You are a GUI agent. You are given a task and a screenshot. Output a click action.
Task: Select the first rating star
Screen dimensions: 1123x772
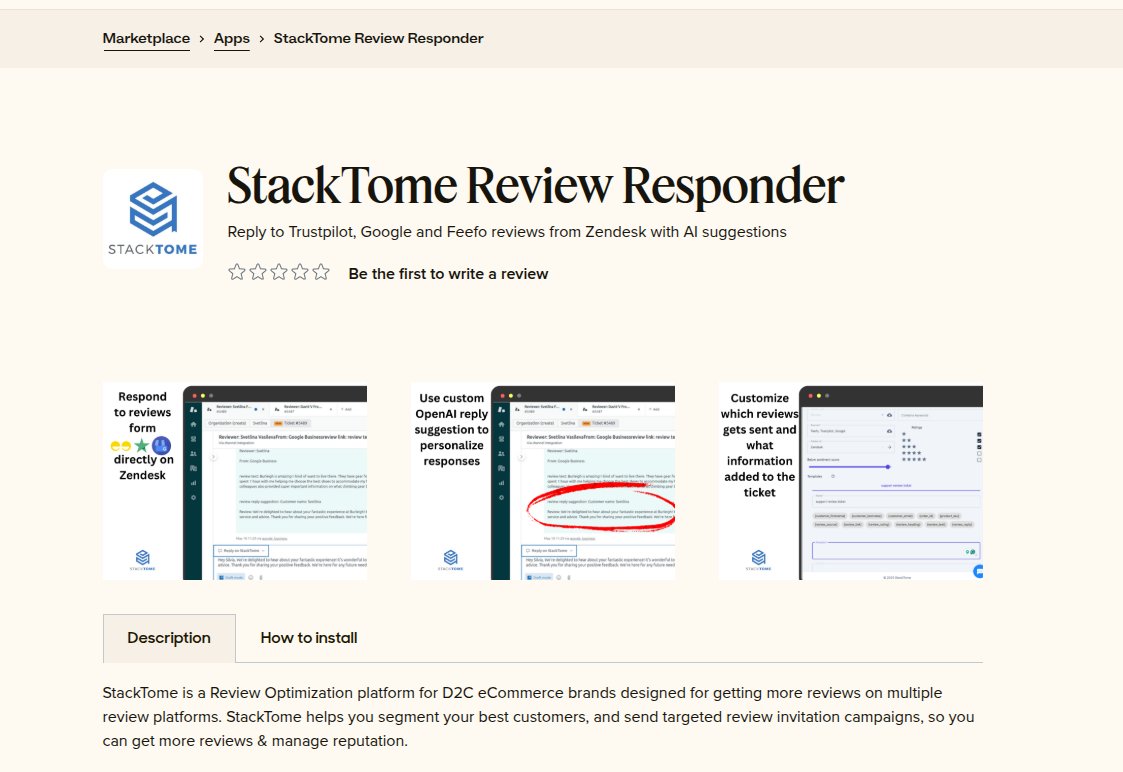[237, 272]
